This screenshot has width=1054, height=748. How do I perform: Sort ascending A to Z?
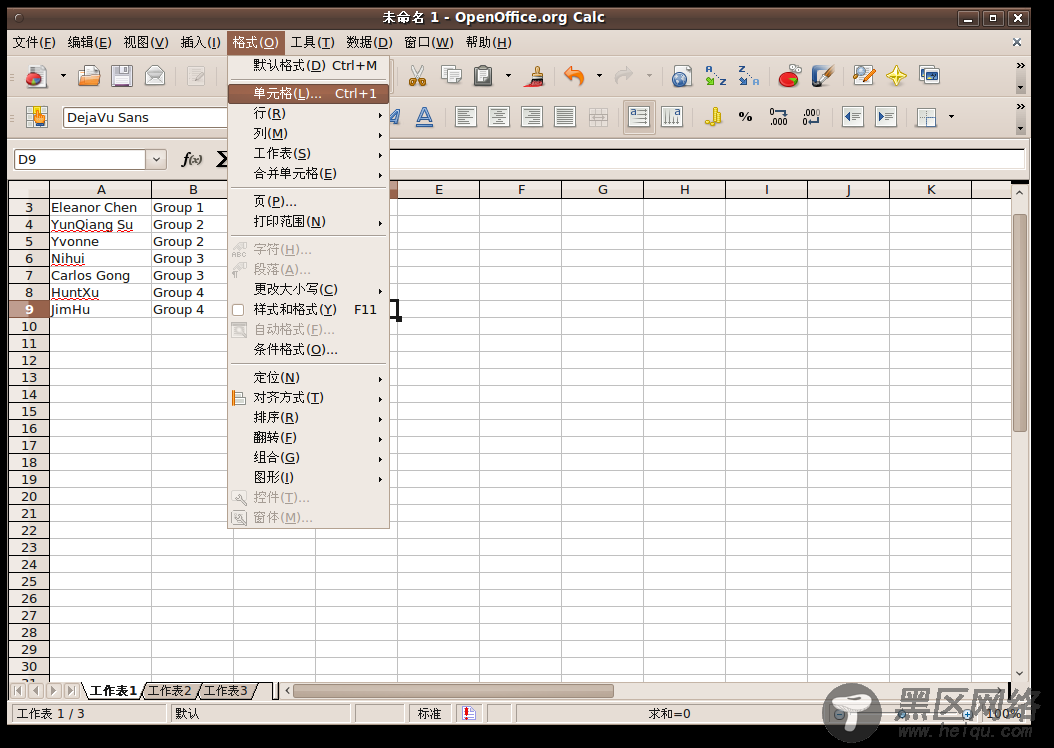(715, 76)
